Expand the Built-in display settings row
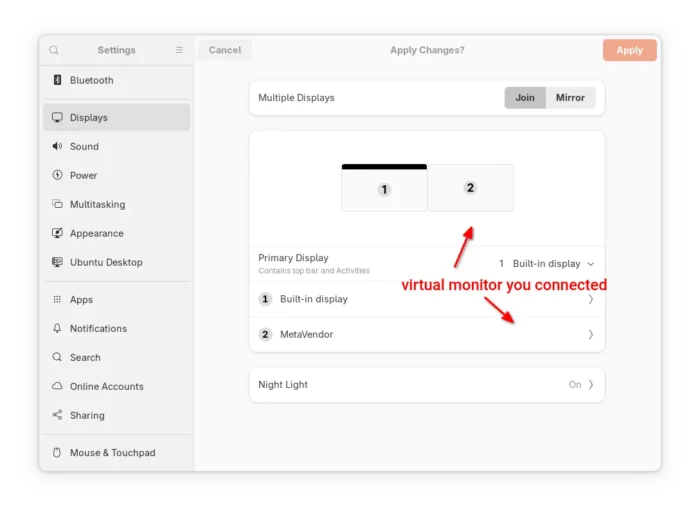The height and width of the screenshot is (514, 700). [x=426, y=299]
